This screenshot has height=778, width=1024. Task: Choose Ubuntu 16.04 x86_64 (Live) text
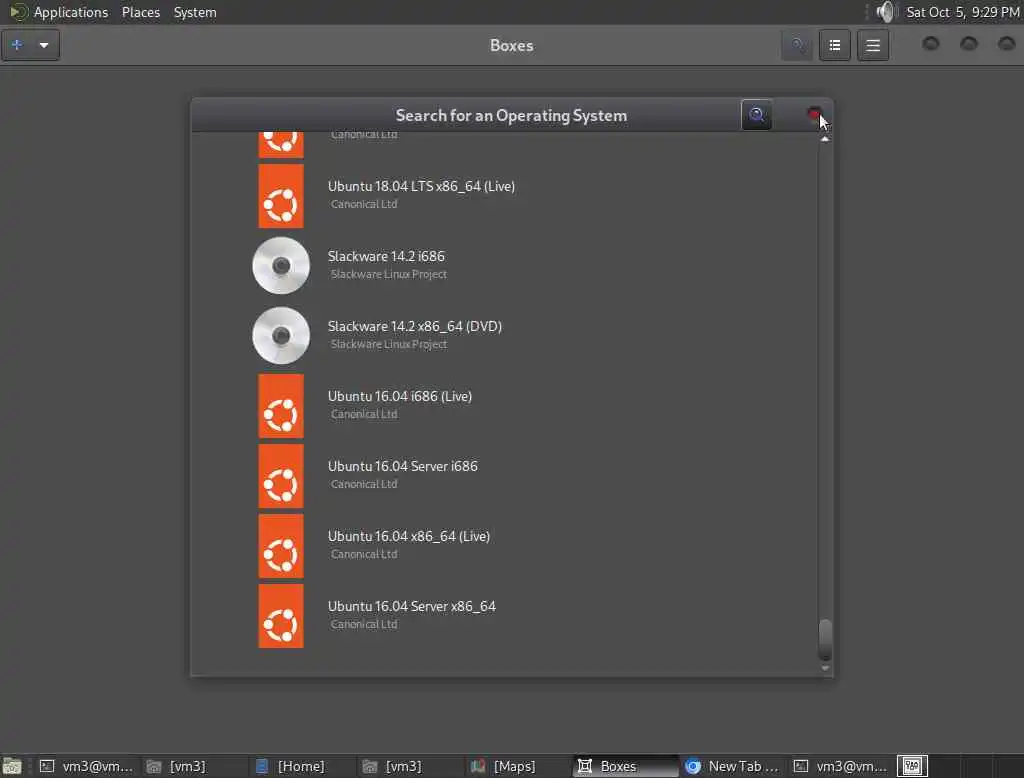point(409,536)
